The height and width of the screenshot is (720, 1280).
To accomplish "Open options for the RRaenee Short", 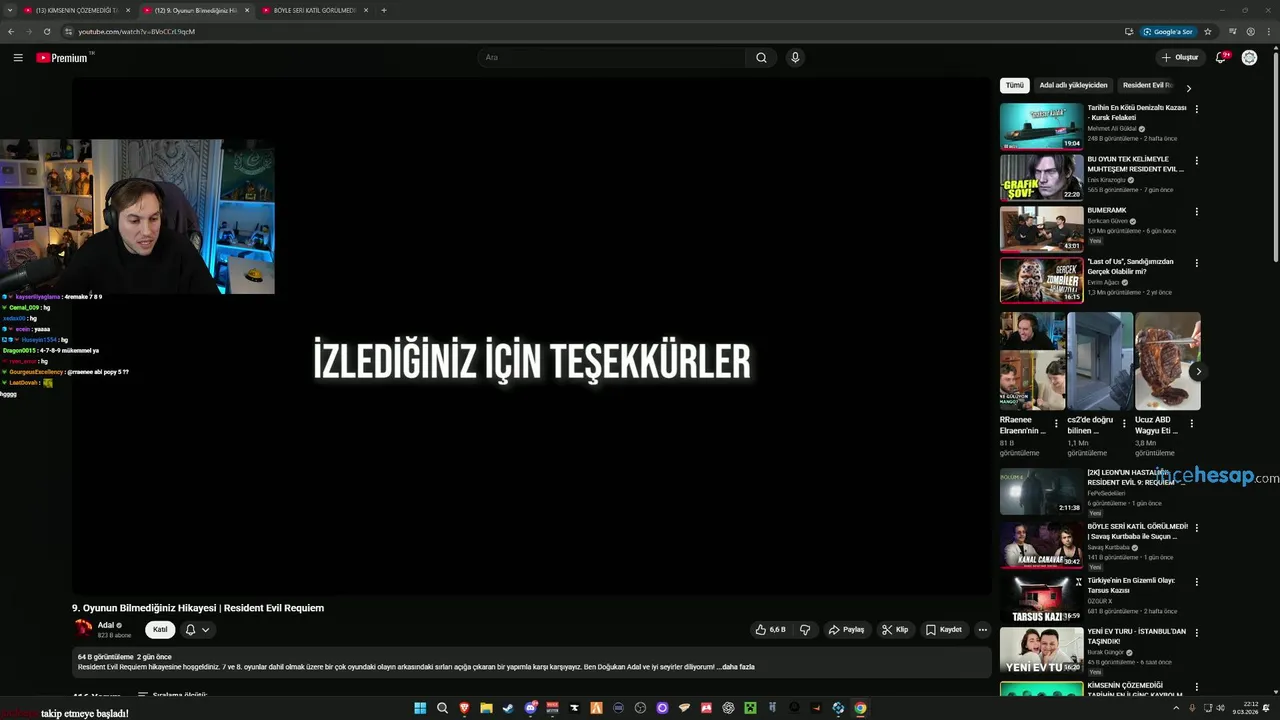I will [1056, 423].
